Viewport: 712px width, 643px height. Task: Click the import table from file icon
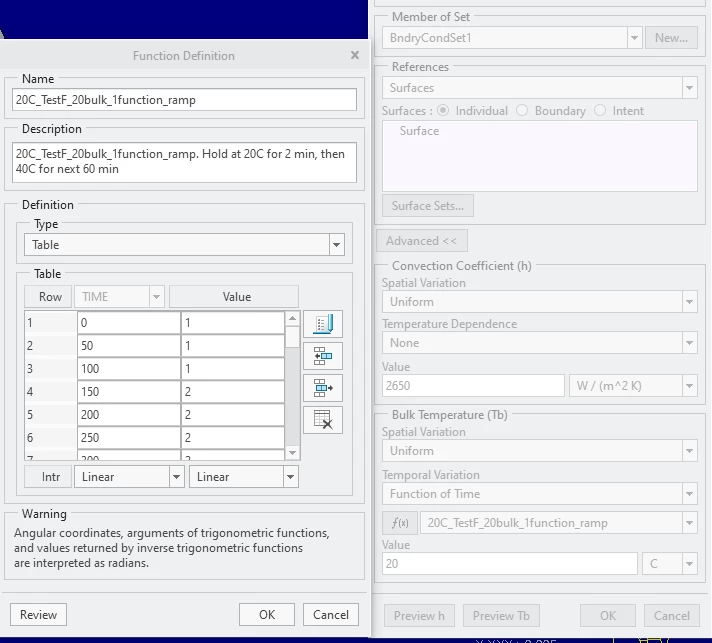click(323, 324)
